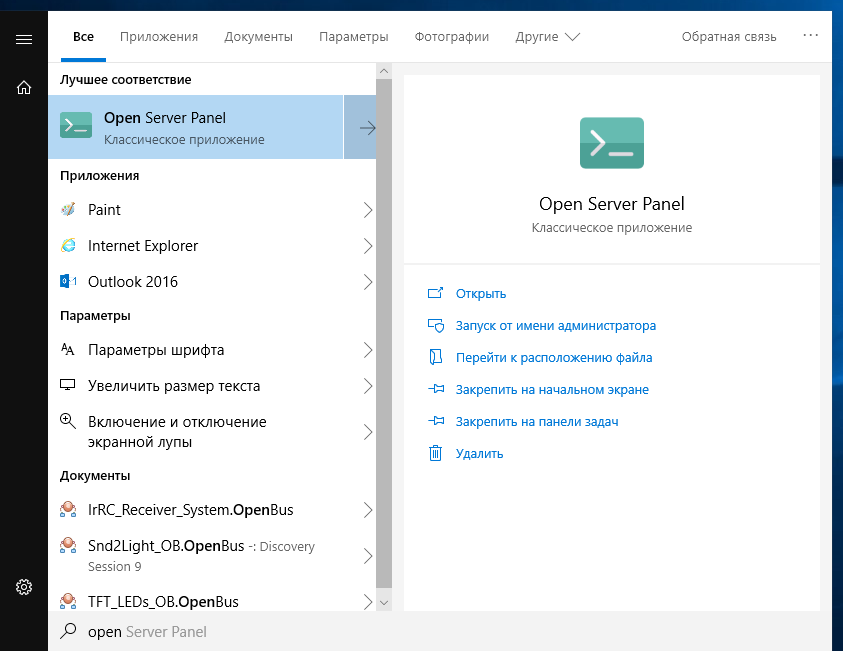843x651 pixels.
Task: Click the search input field with 'open'
Action: click(x=440, y=631)
